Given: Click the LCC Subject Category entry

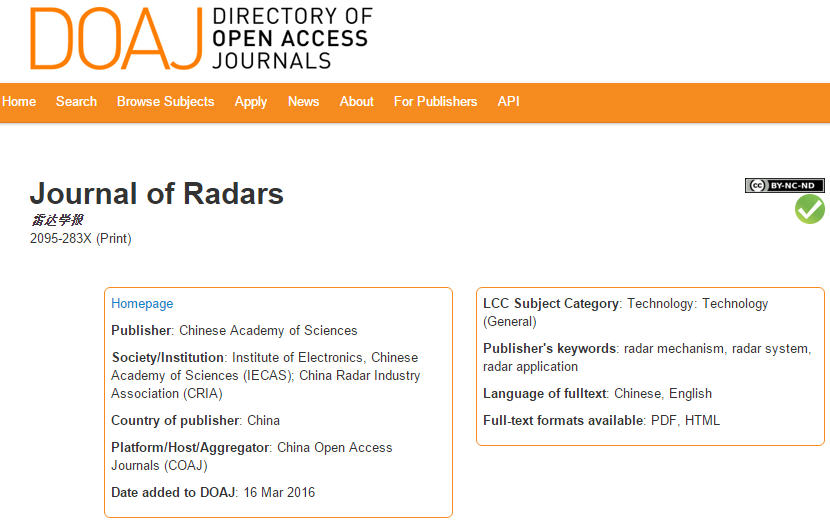Looking at the screenshot, I should (625, 312).
